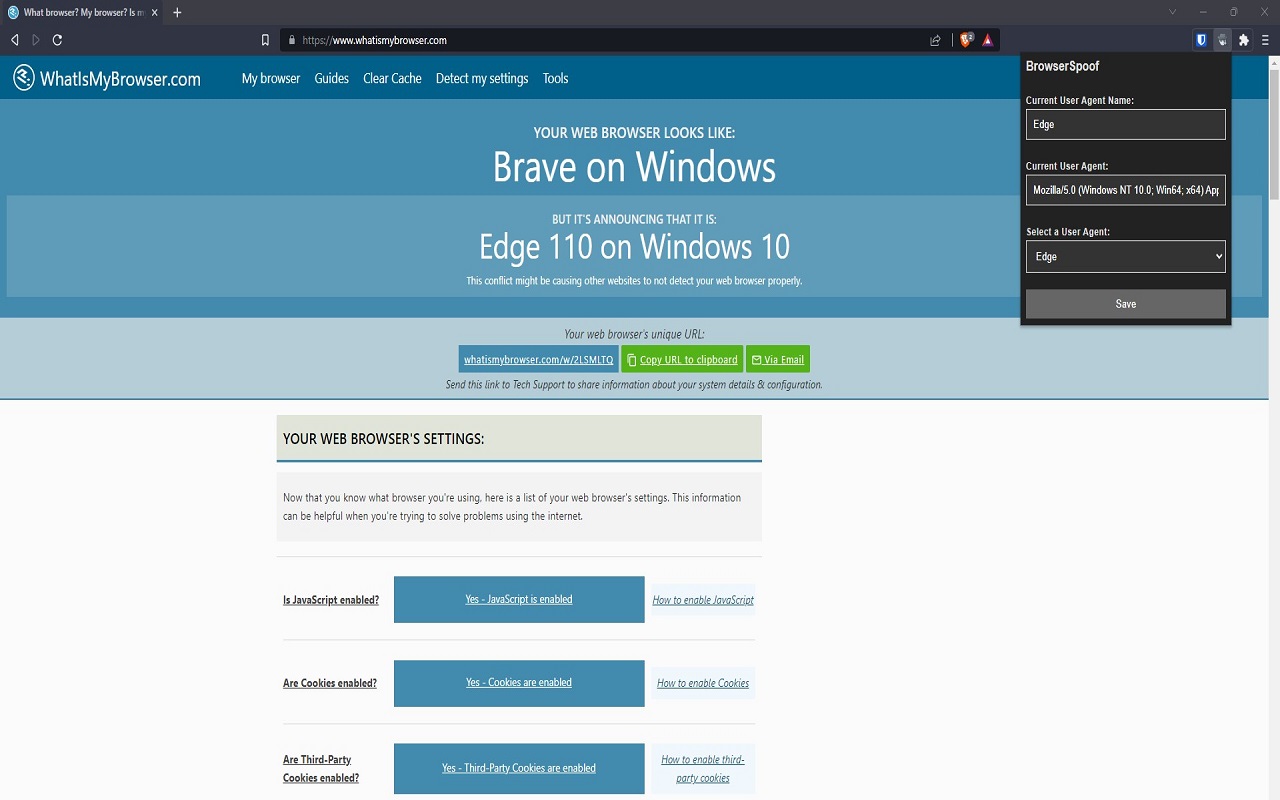Click inside the 'Current User Agent' text field
The height and width of the screenshot is (800, 1280).
pyautogui.click(x=1125, y=190)
